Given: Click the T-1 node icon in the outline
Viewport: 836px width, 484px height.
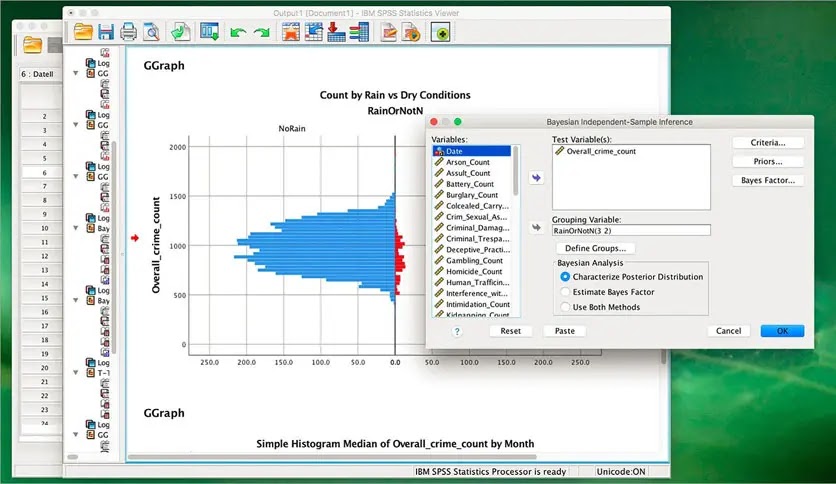Looking at the screenshot, I should pos(91,373).
